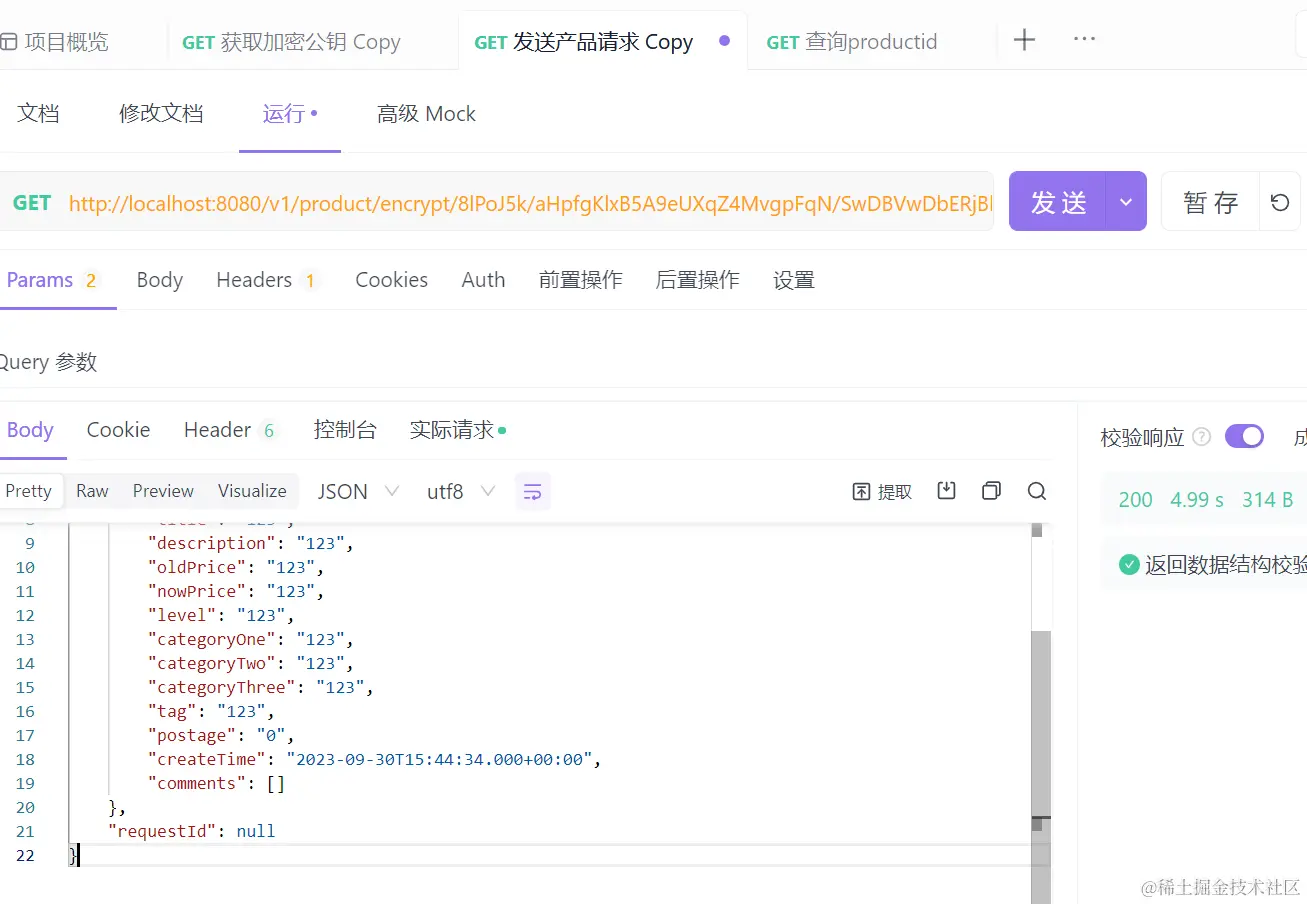Expand the 发送 button dropdown arrow
This screenshot has height=904, width=1307.
[x=1126, y=202]
